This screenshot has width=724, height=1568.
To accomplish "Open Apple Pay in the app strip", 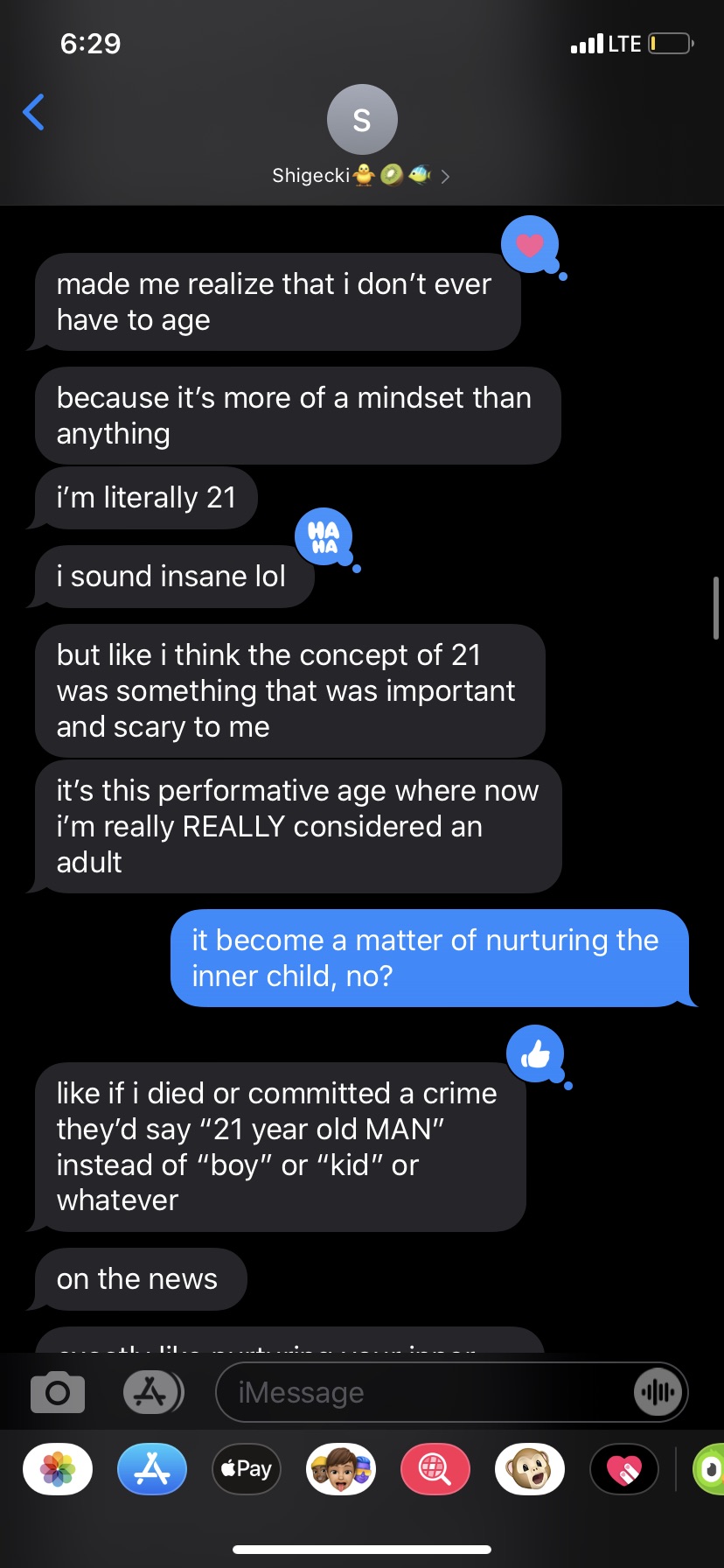I will click(x=247, y=1469).
